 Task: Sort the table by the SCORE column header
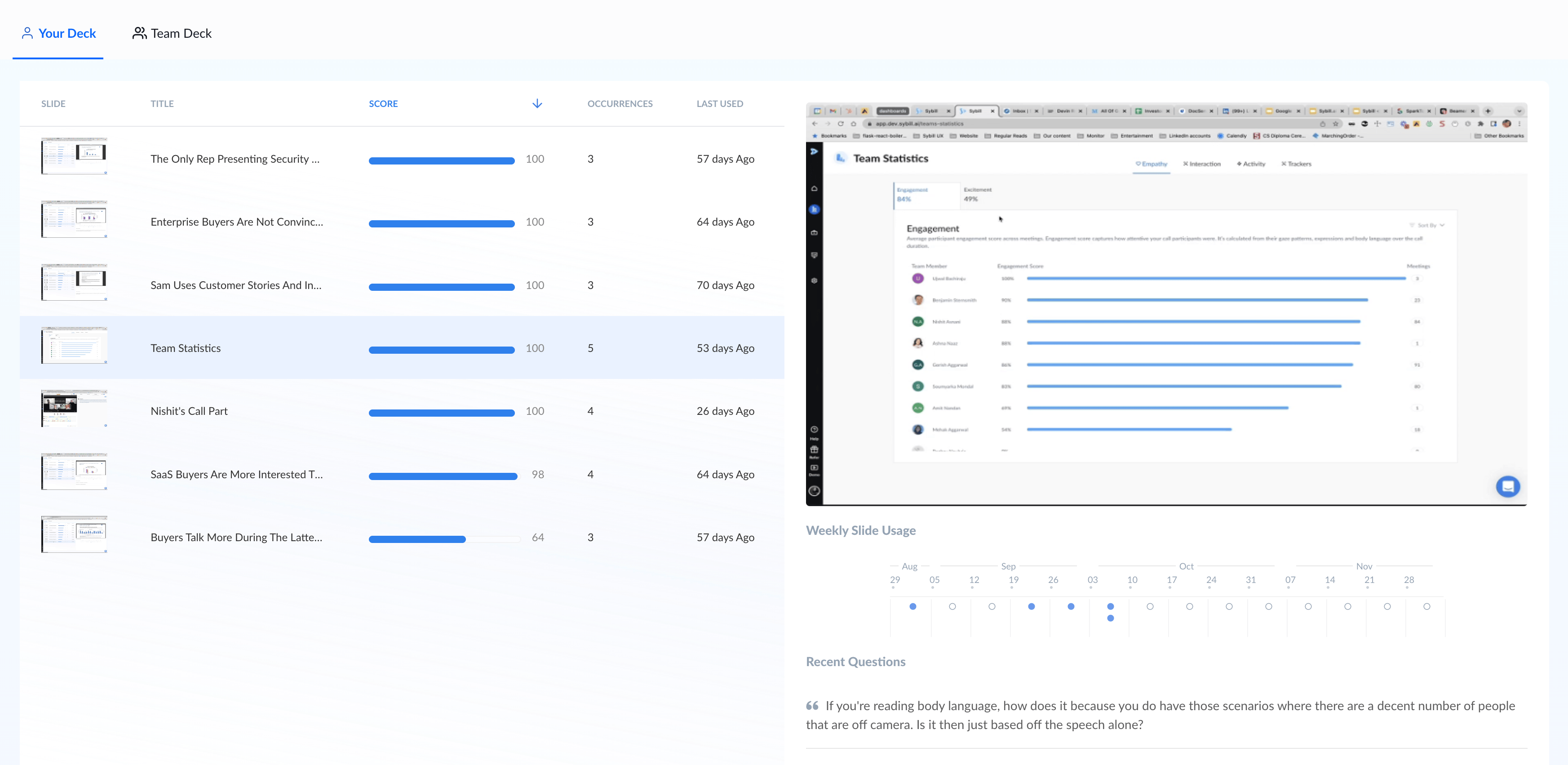[x=383, y=103]
